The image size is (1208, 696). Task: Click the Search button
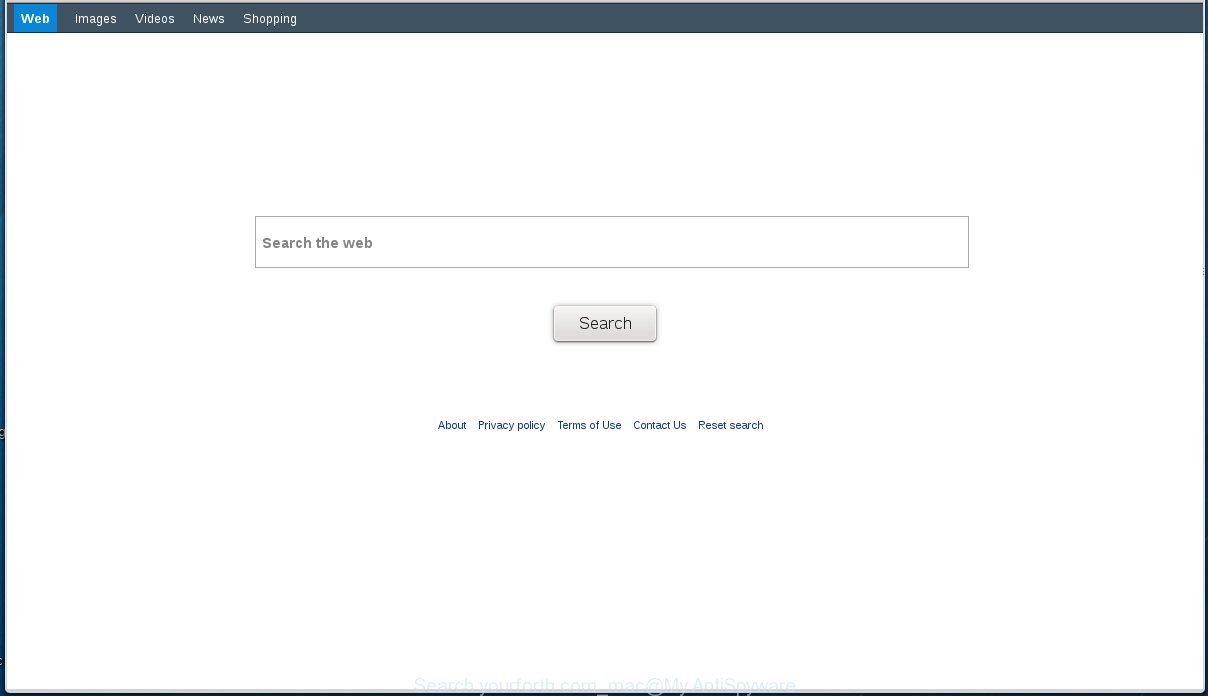pos(605,323)
